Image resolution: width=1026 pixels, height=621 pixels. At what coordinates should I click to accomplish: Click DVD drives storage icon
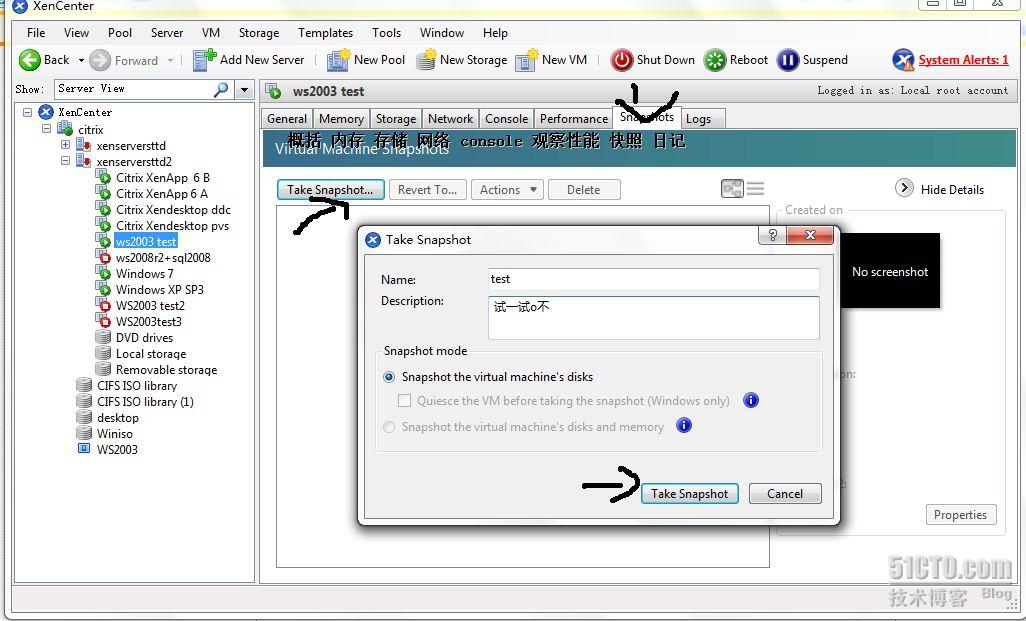click(103, 337)
